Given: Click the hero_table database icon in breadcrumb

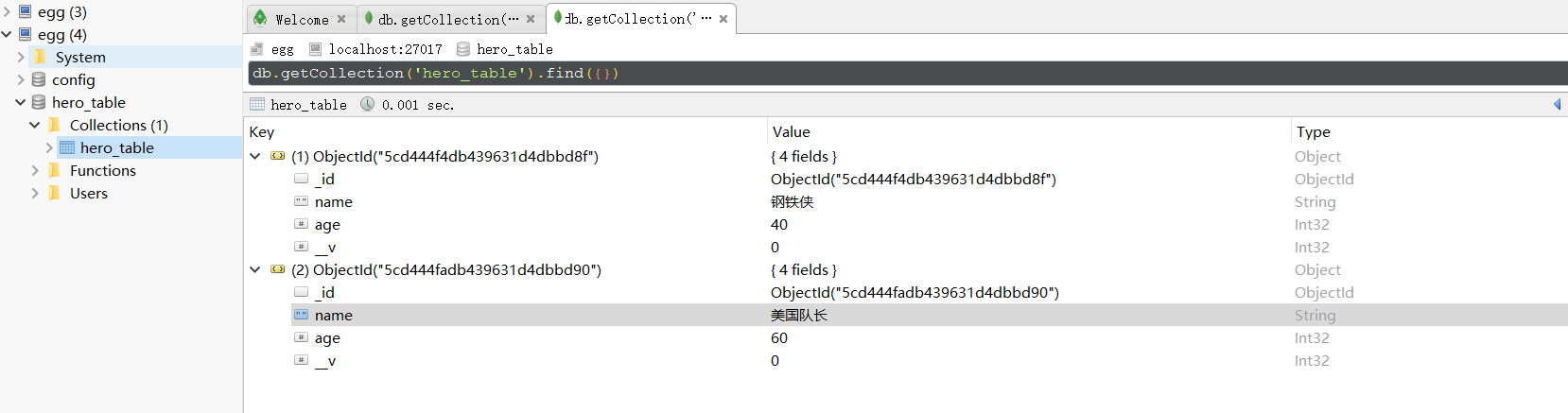Looking at the screenshot, I should [463, 49].
